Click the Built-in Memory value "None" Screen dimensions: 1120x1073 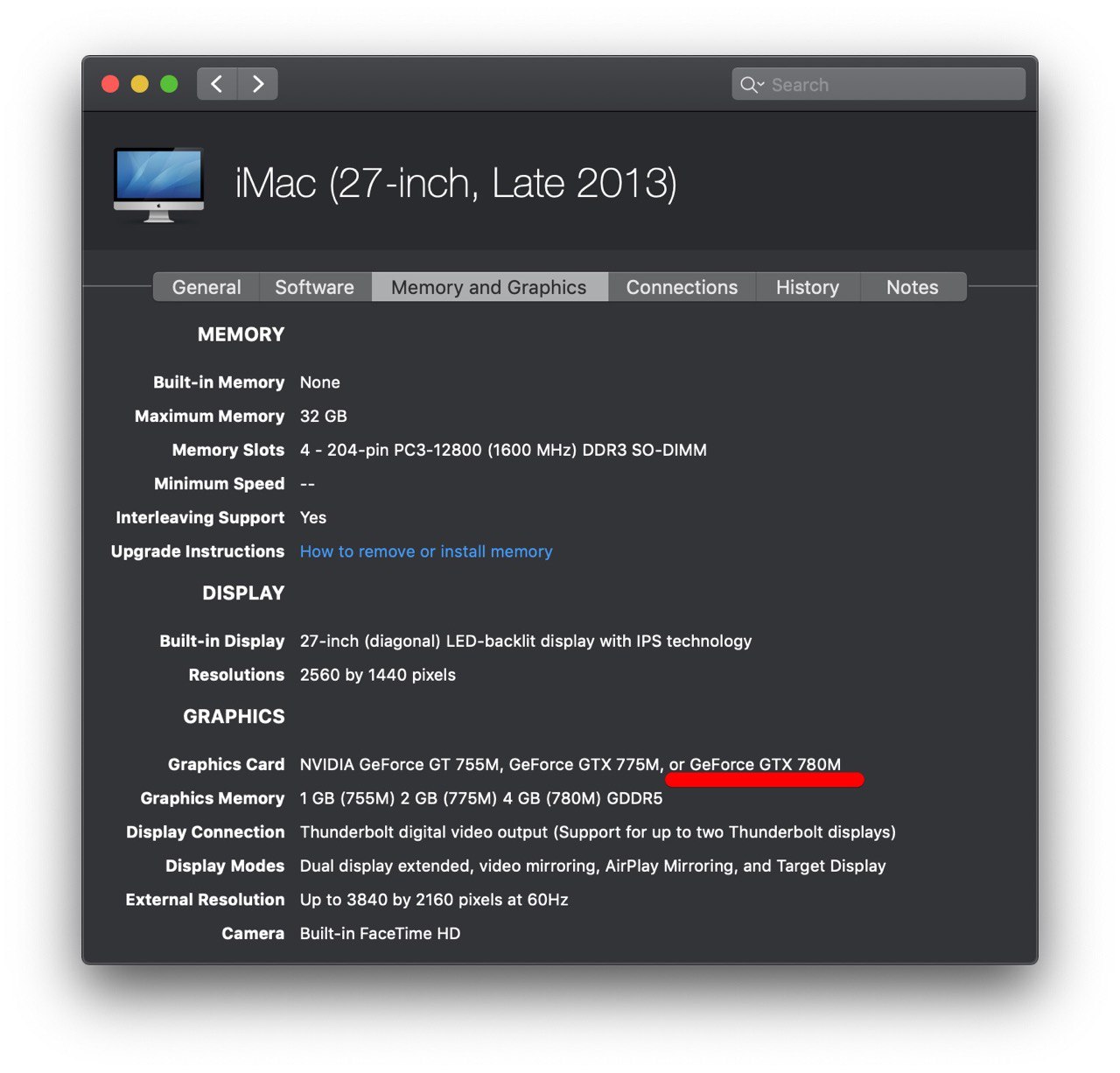[x=320, y=382]
